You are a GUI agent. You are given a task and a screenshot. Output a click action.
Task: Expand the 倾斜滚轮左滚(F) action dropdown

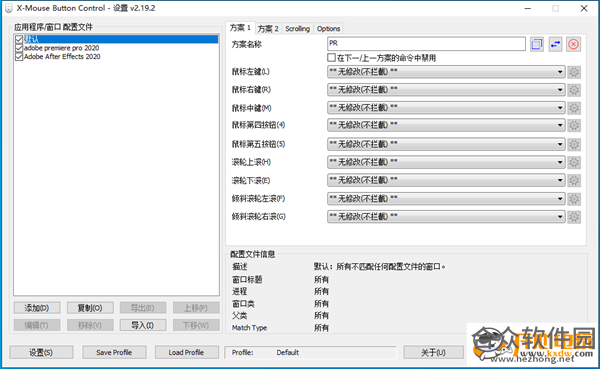[x=446, y=198]
